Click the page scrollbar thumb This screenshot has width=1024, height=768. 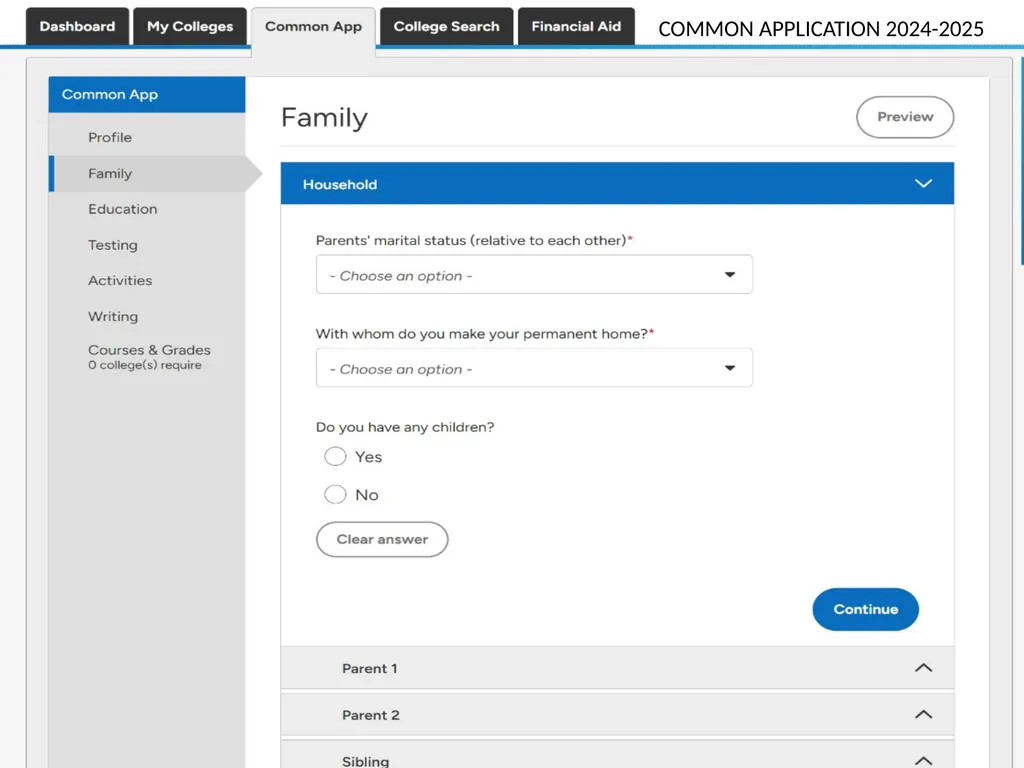coord(1022,161)
